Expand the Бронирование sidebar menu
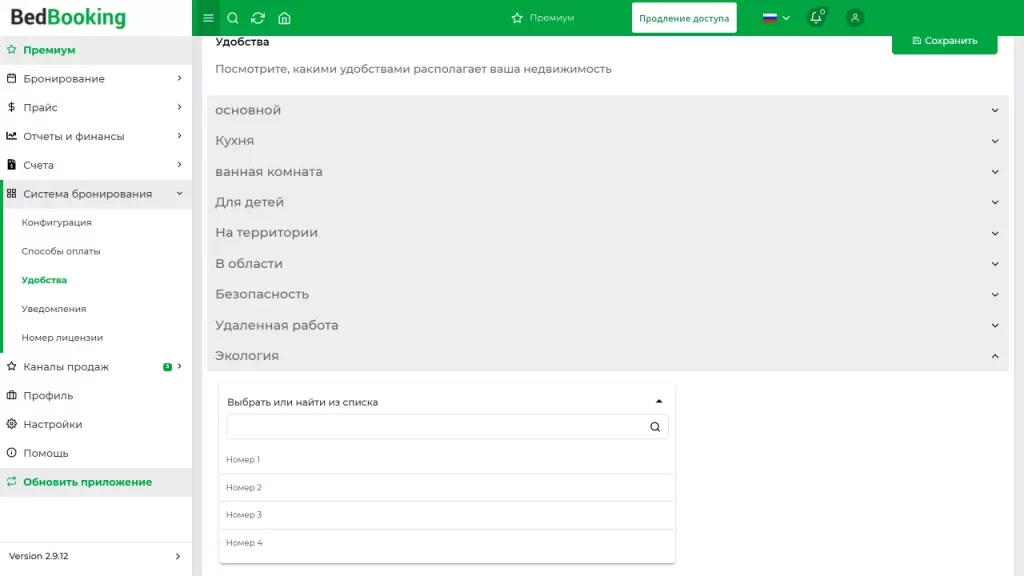This screenshot has height=576, width=1024. tap(95, 79)
